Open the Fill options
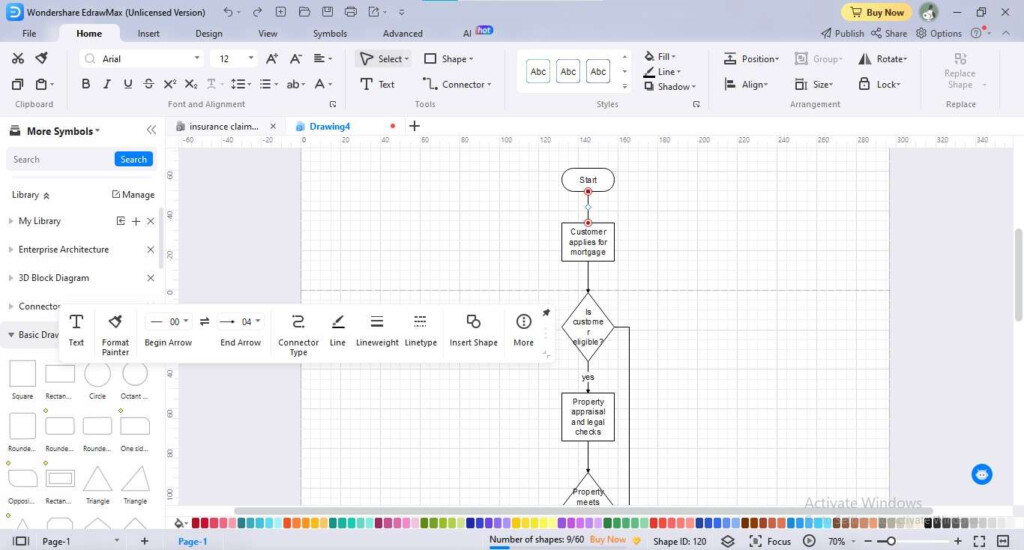Image resolution: width=1024 pixels, height=550 pixels. click(x=660, y=57)
